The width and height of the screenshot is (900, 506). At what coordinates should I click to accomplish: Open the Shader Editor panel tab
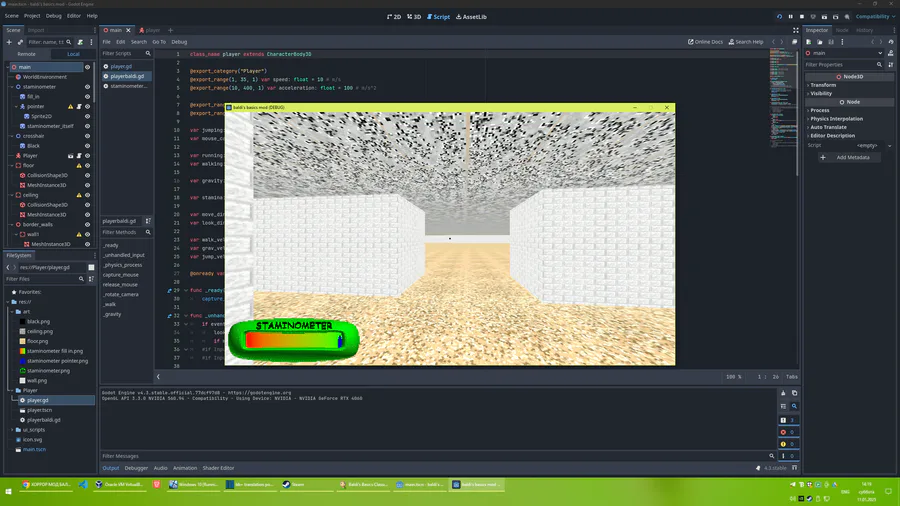[218, 468]
